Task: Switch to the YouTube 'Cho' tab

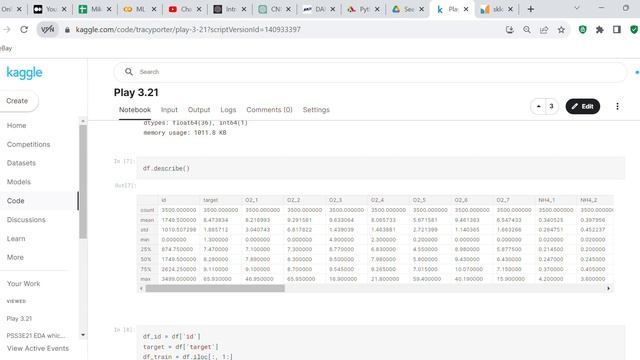Action: (180, 9)
